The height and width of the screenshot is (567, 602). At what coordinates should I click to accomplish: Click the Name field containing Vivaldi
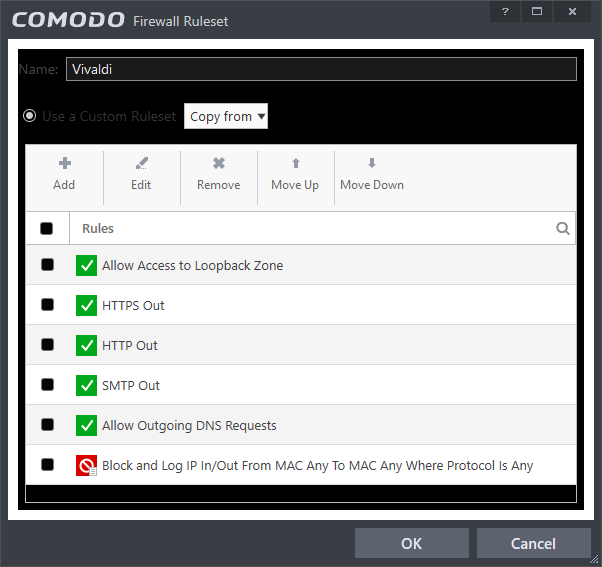321,69
